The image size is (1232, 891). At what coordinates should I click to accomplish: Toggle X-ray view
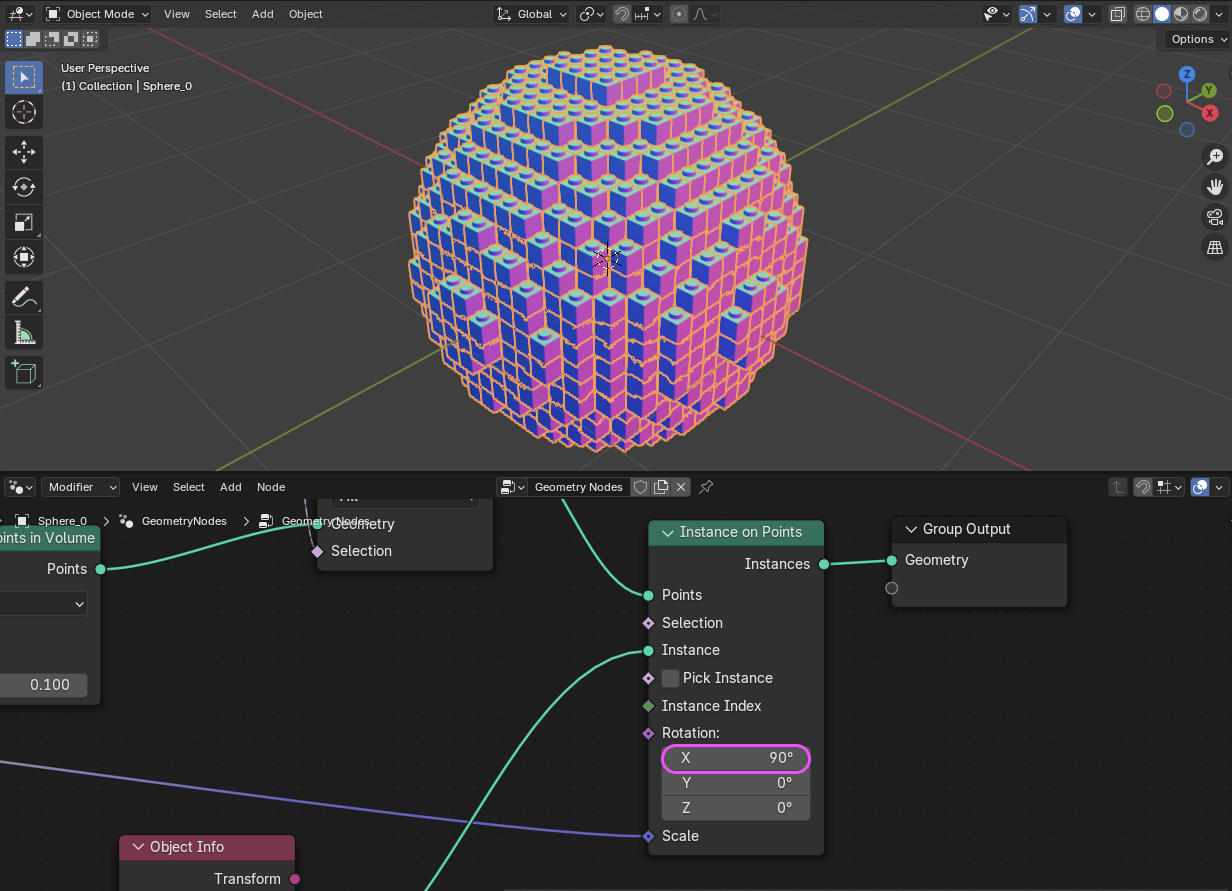tap(1118, 14)
